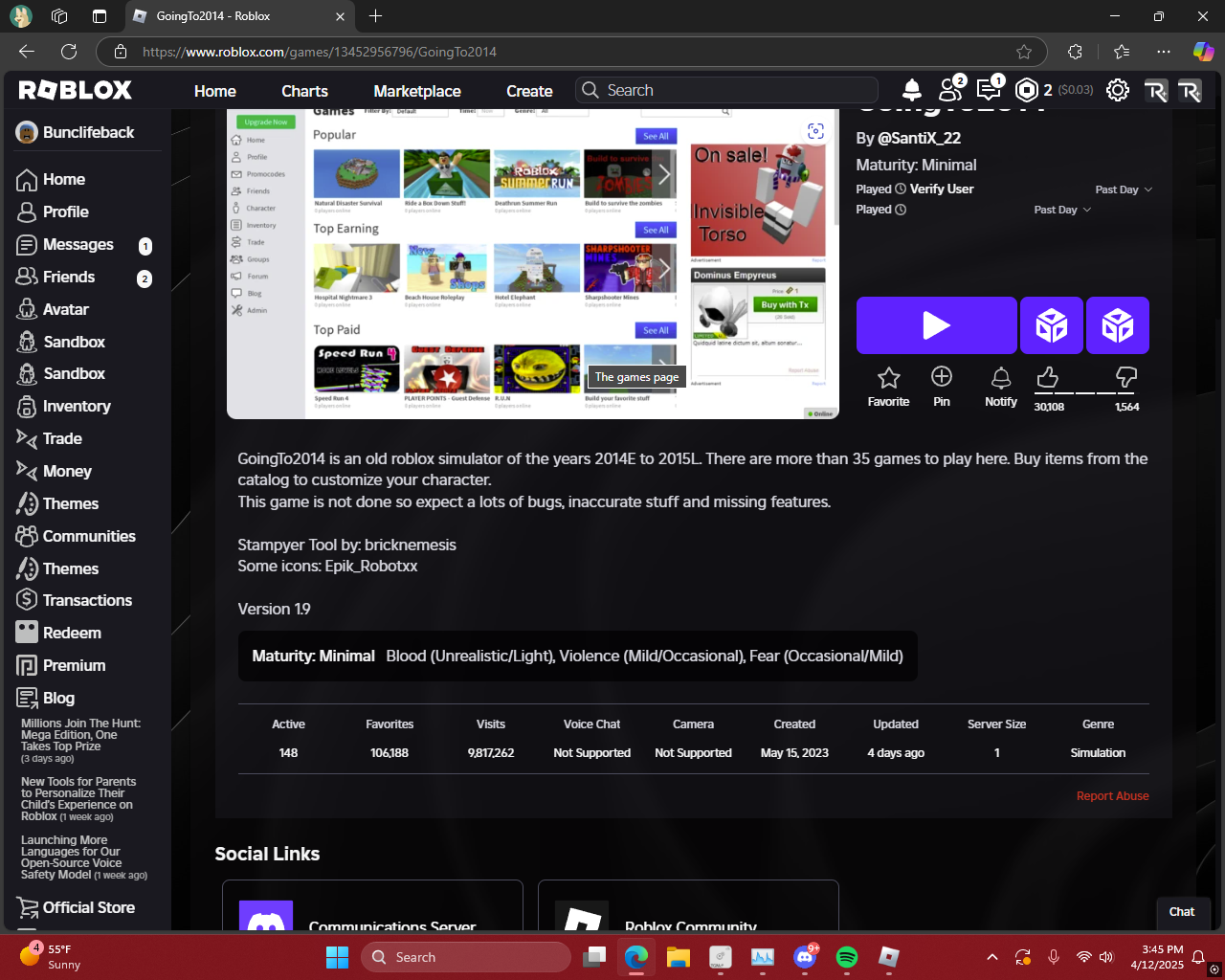Screen dimensions: 1225x980
Task: Click the Bunclifeback avatar in sidebar
Action: (x=27, y=132)
